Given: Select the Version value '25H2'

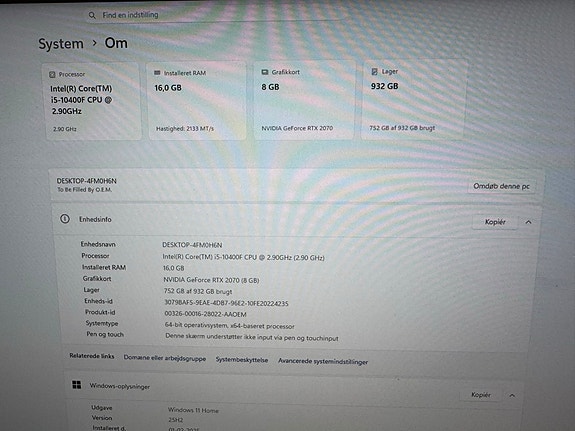Looking at the screenshot, I should coord(176,420).
